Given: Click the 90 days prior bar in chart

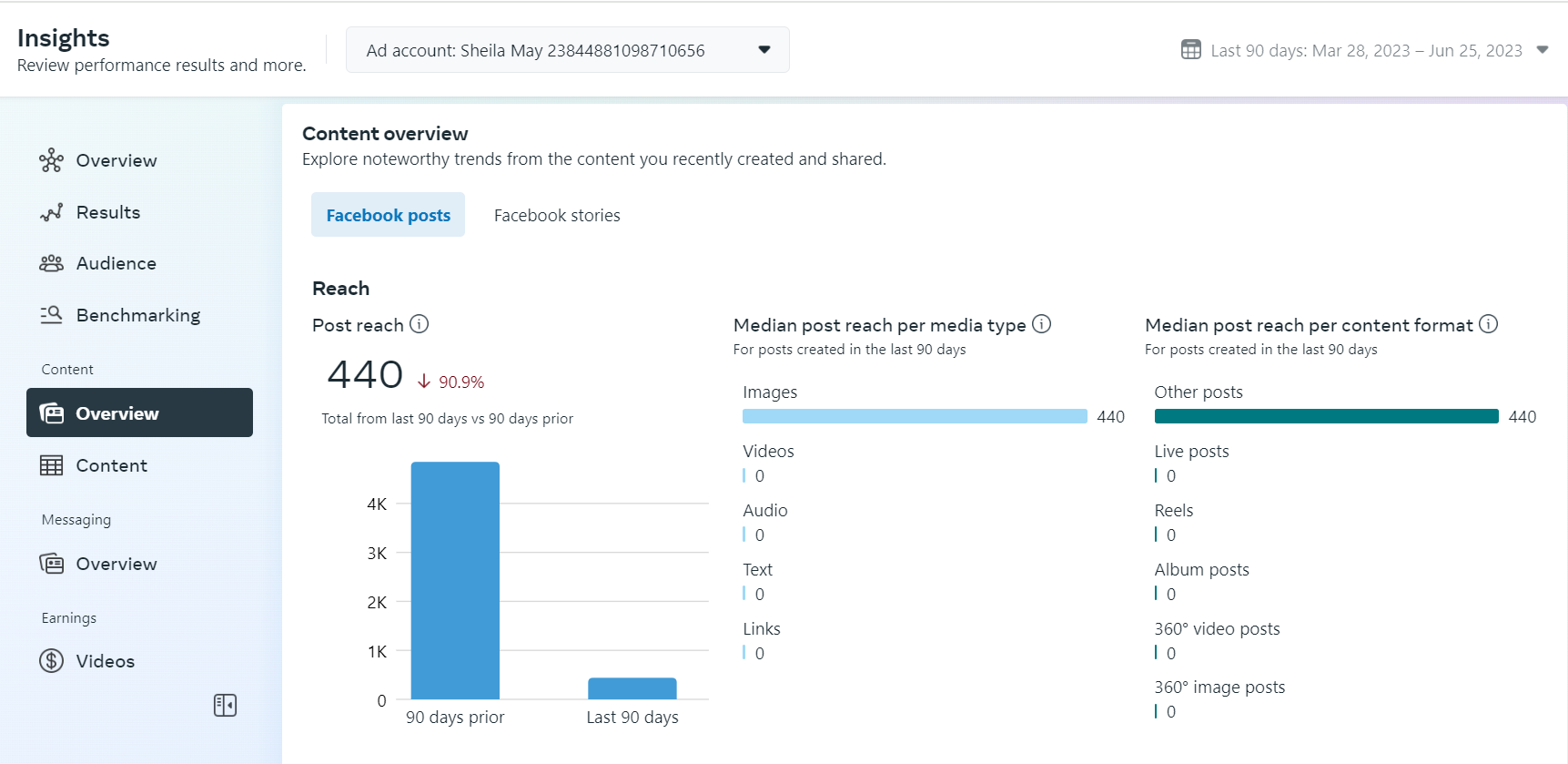Looking at the screenshot, I should (455, 580).
